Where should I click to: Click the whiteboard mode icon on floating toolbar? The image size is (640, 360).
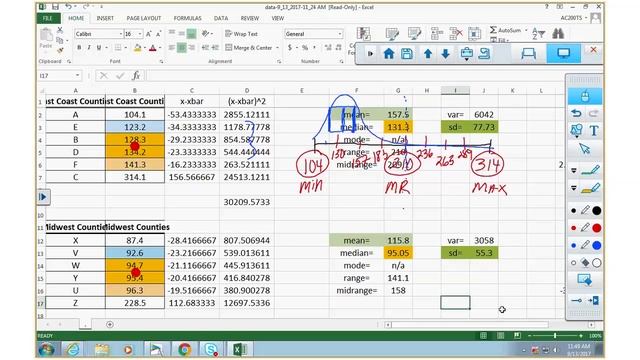[529, 53]
